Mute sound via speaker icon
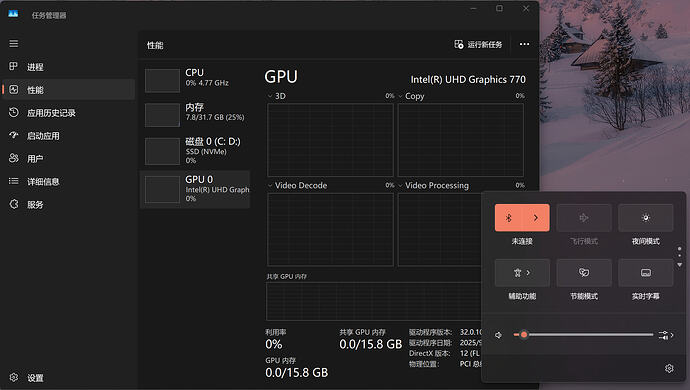The image size is (690, 390). click(498, 335)
